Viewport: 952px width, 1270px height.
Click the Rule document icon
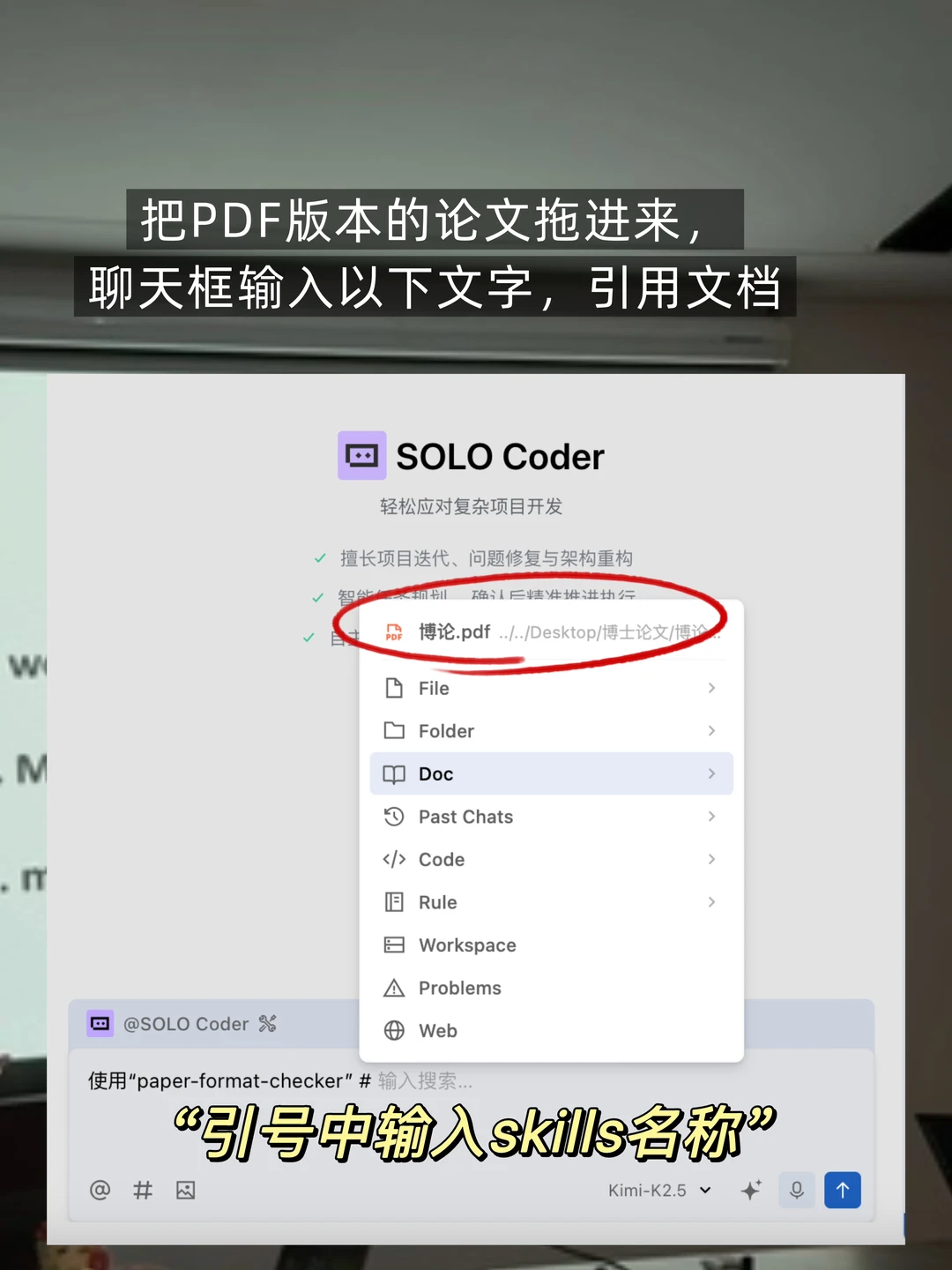pos(394,902)
